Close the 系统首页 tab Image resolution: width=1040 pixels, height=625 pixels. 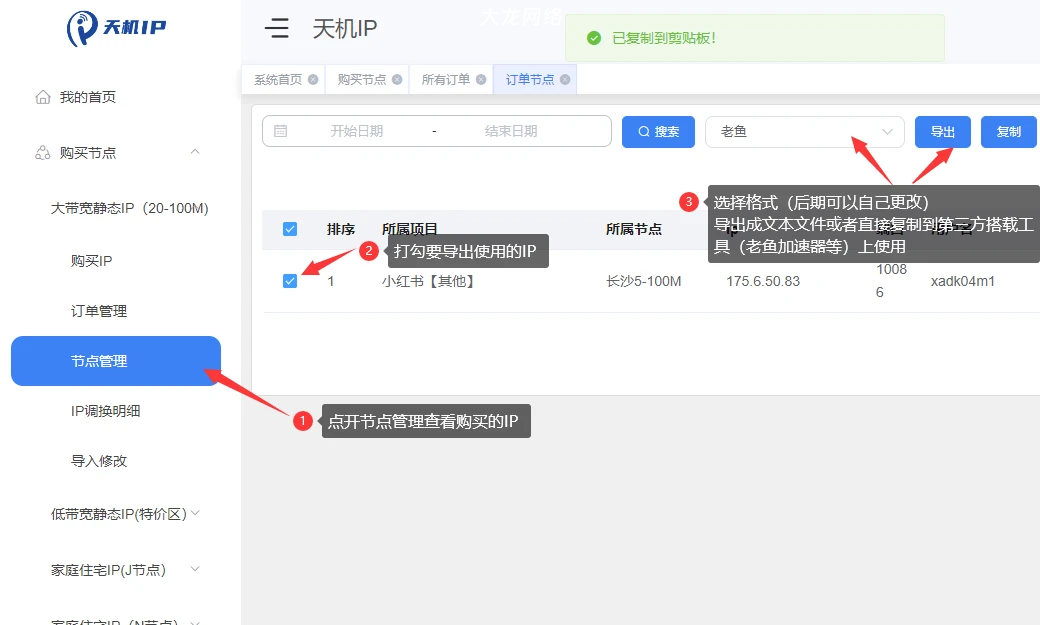(313, 80)
